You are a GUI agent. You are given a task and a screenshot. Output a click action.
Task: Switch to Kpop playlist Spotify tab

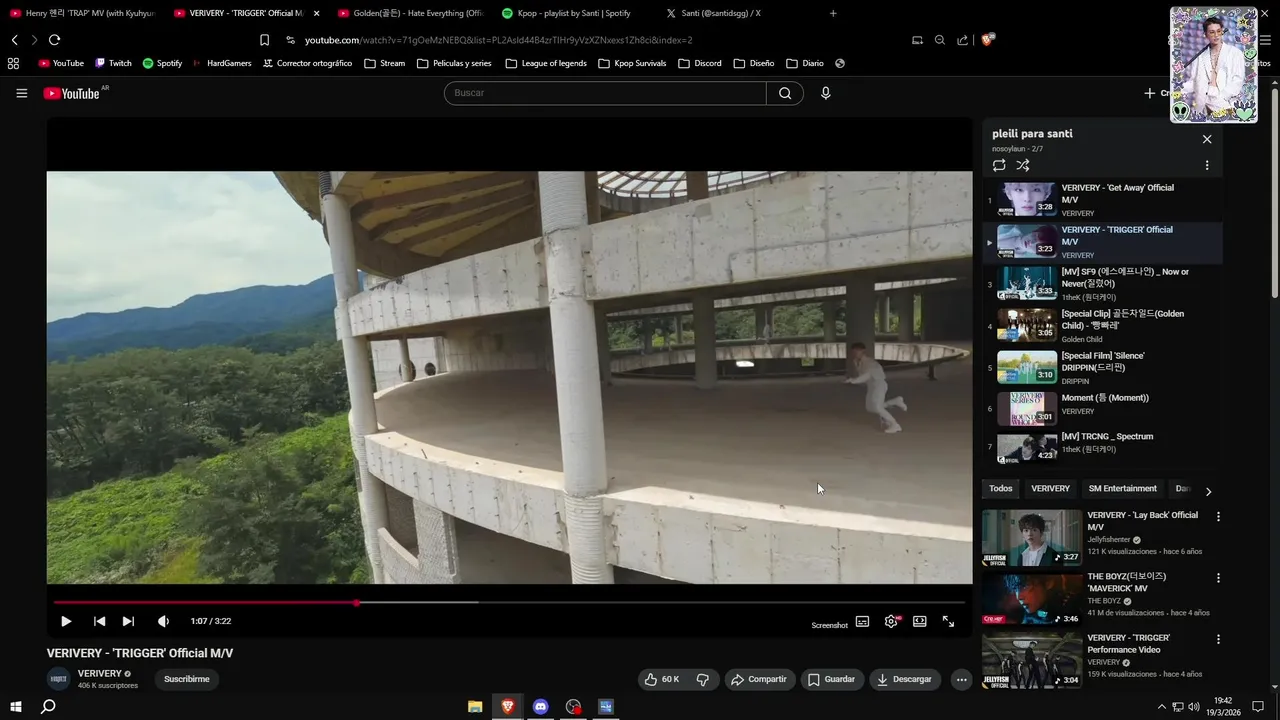pos(574,13)
